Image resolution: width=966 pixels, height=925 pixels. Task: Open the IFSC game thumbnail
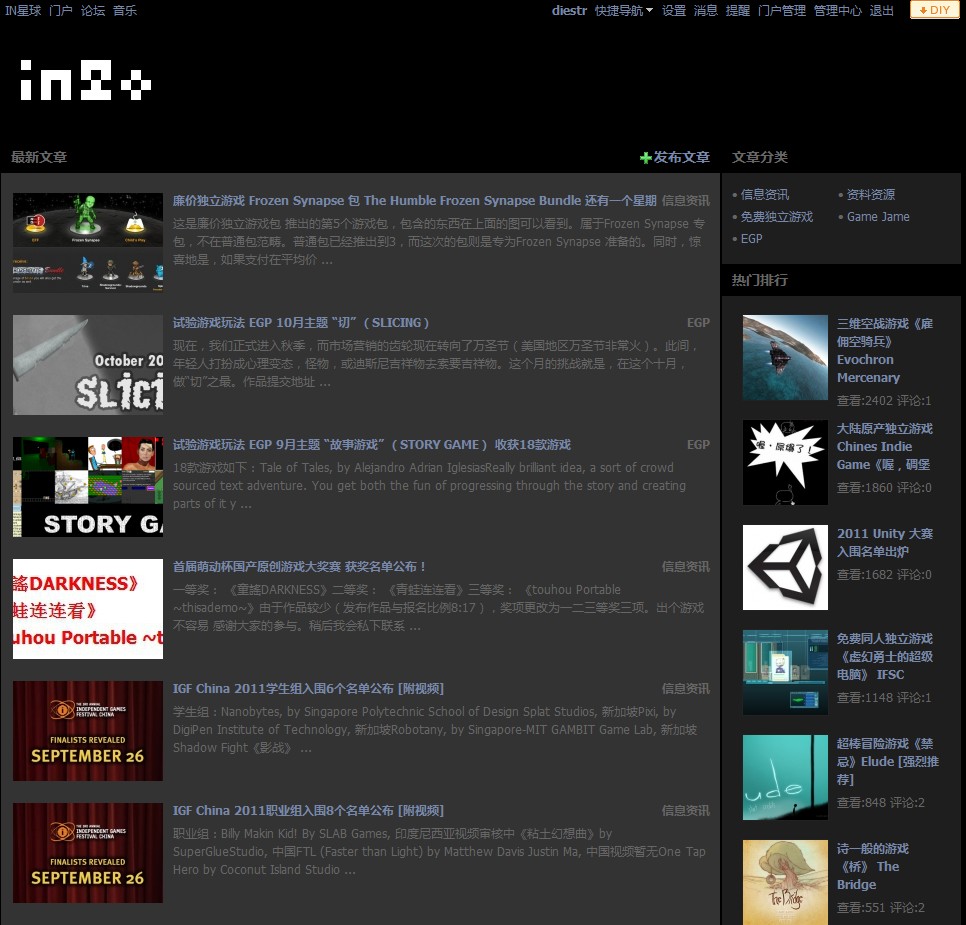tap(785, 672)
